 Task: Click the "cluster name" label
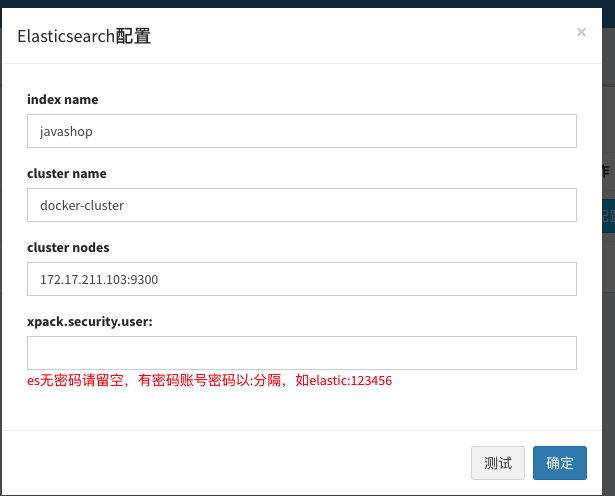click(x=67, y=174)
